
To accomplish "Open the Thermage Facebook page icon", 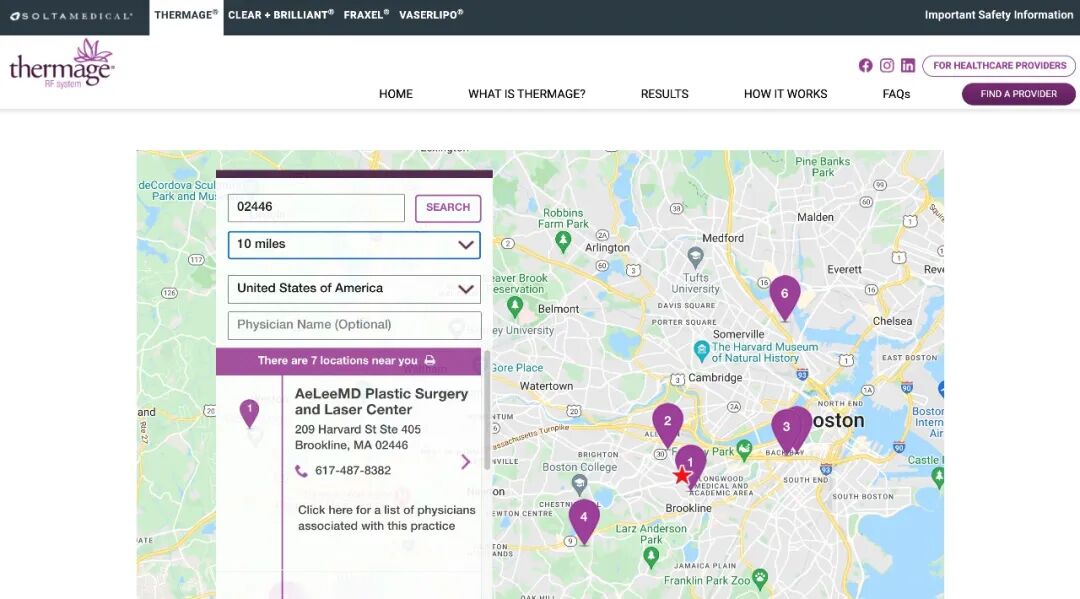I will click(865, 65).
